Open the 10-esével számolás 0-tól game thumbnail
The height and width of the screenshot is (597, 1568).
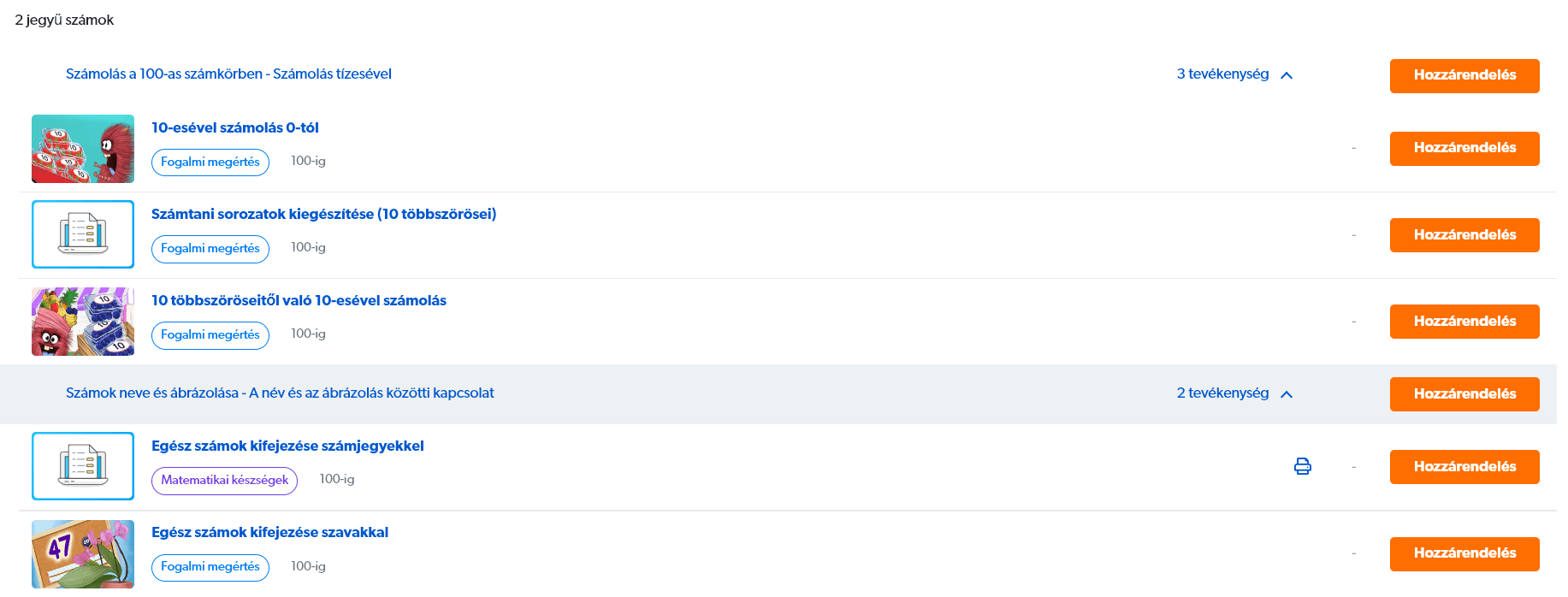[83, 149]
